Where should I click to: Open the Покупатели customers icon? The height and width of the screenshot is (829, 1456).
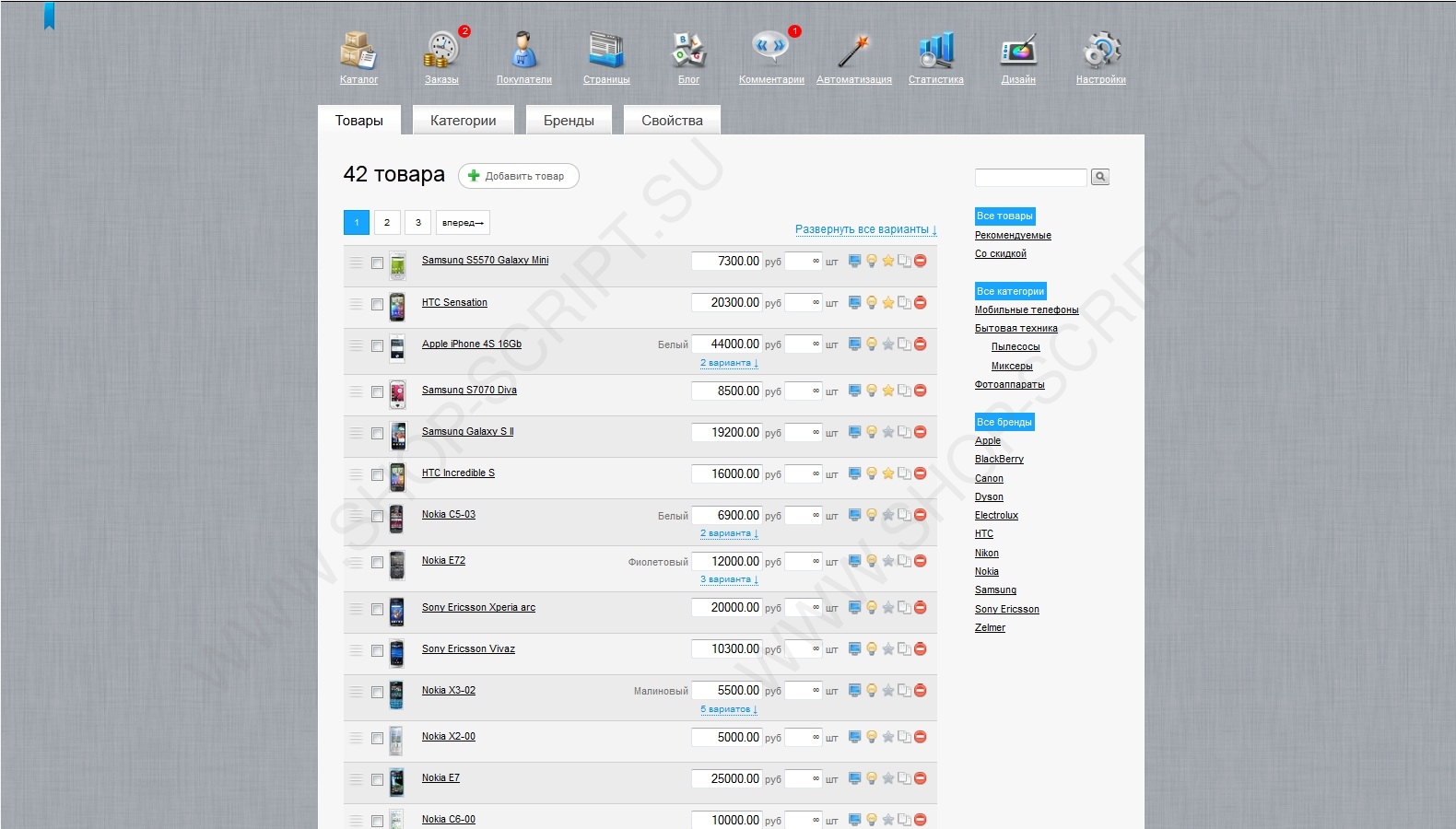click(523, 50)
